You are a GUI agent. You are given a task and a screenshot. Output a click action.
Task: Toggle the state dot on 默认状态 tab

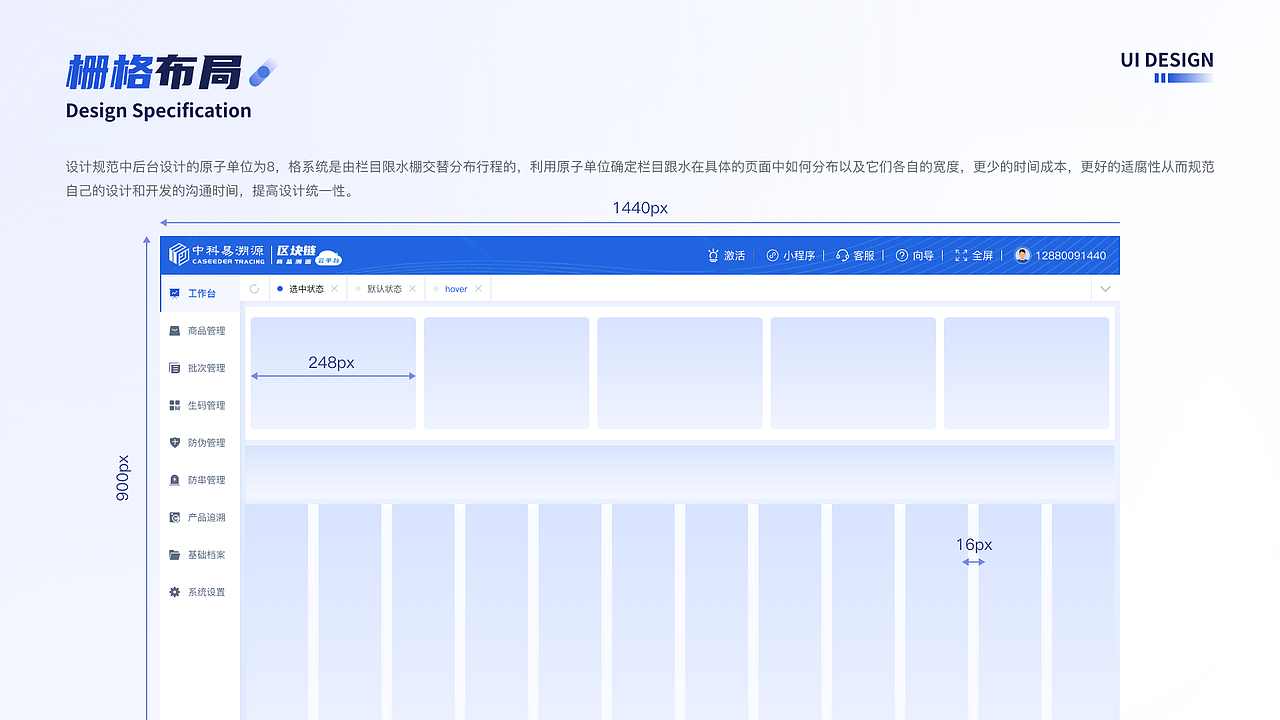coord(357,289)
